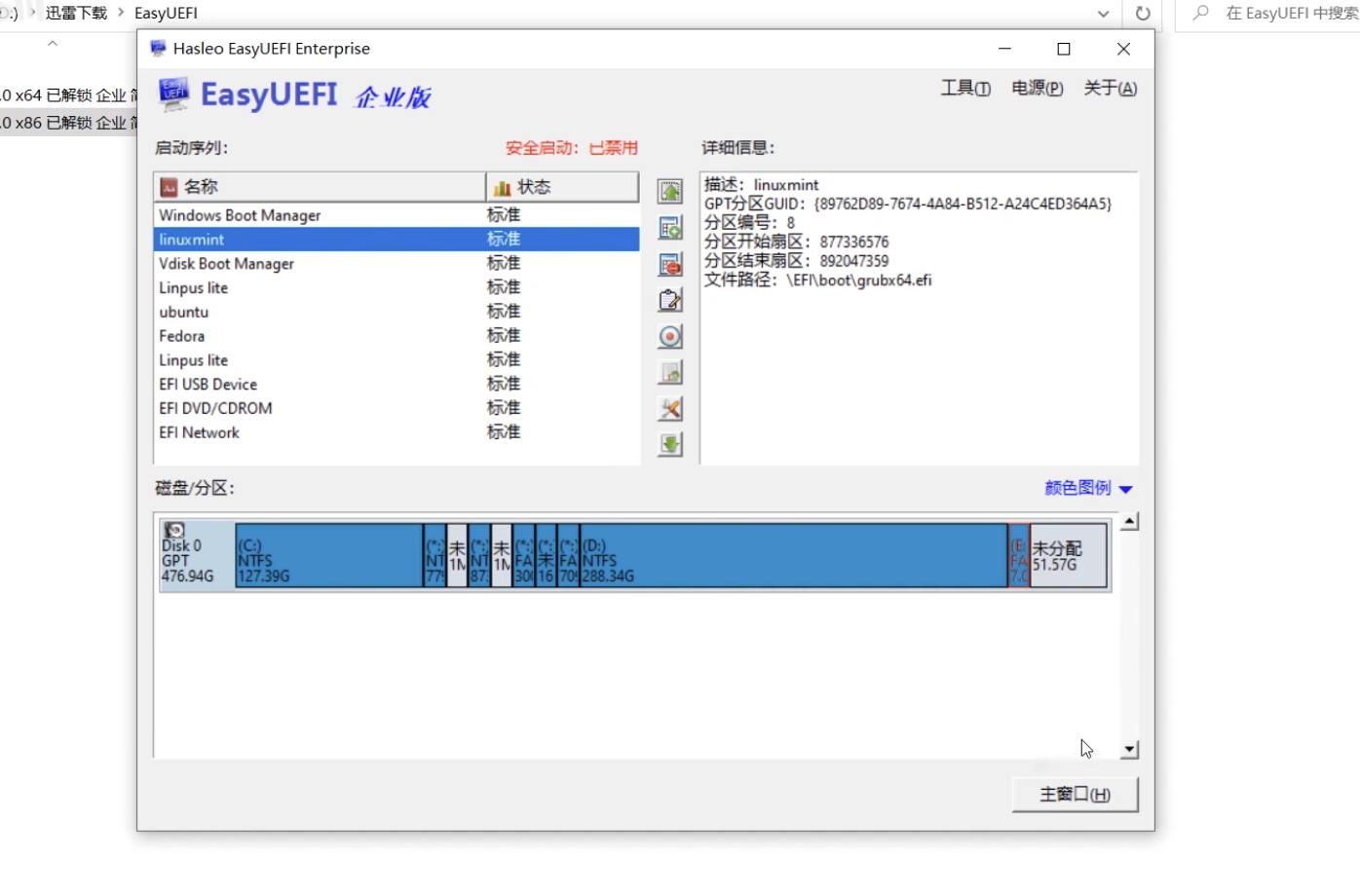Click the 安全启动: 已禁用 status text
This screenshot has height=896, width=1360.
tap(572, 148)
